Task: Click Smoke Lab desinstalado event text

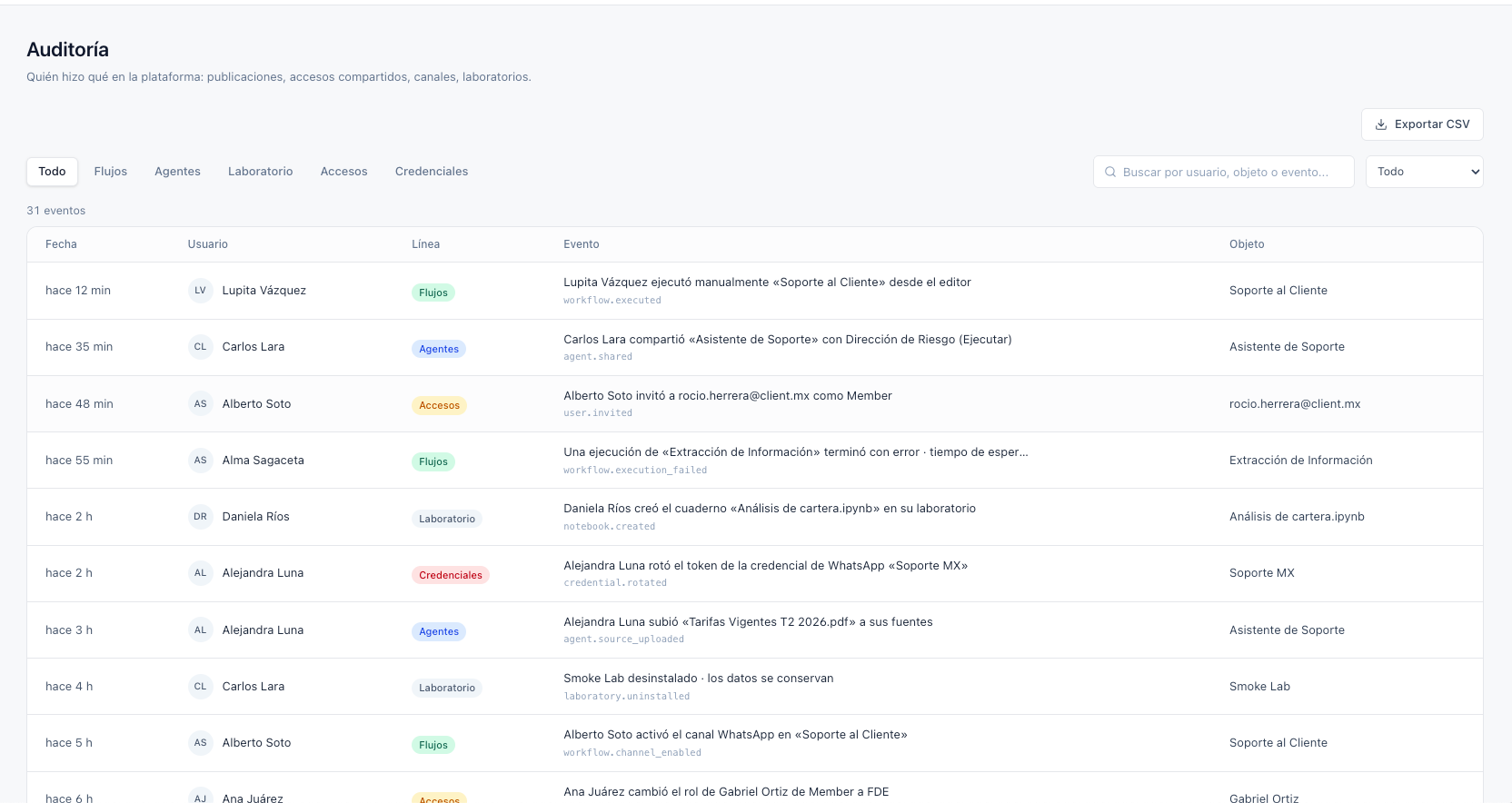Action: [699, 679]
